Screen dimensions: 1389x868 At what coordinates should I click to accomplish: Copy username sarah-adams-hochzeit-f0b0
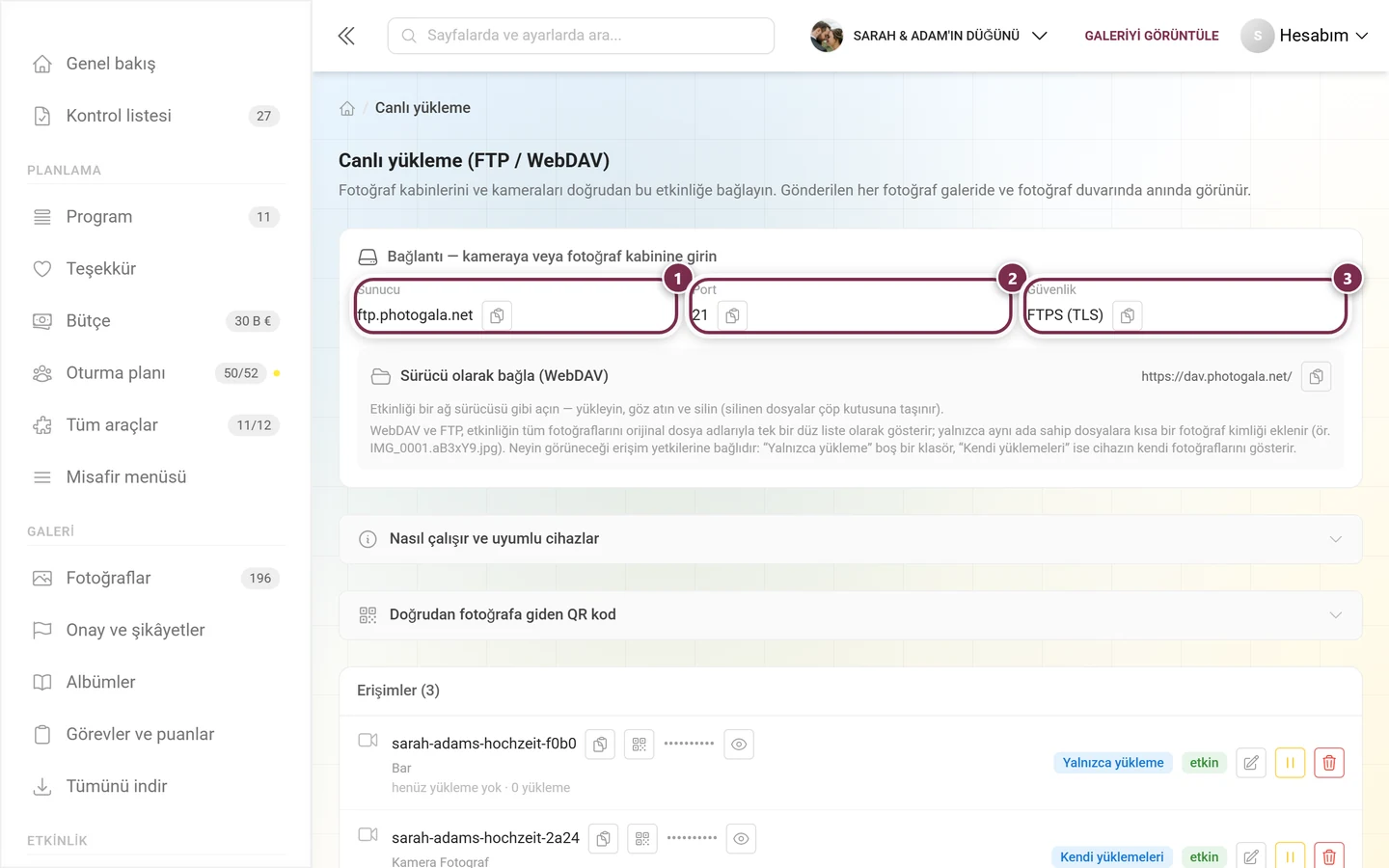[x=600, y=745]
